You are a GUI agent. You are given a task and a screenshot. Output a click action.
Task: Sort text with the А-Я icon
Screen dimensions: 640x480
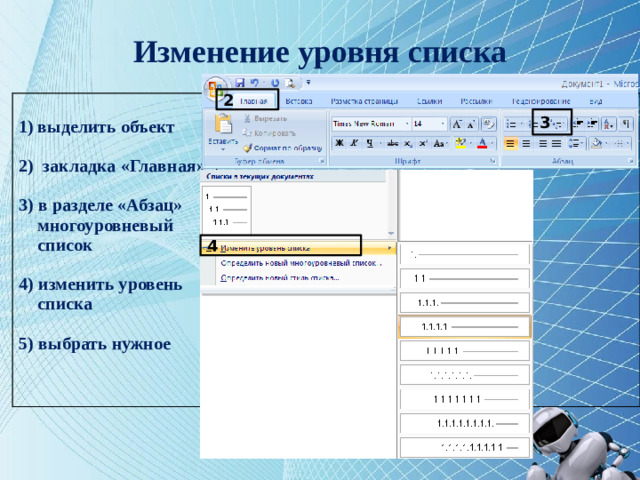tap(609, 124)
